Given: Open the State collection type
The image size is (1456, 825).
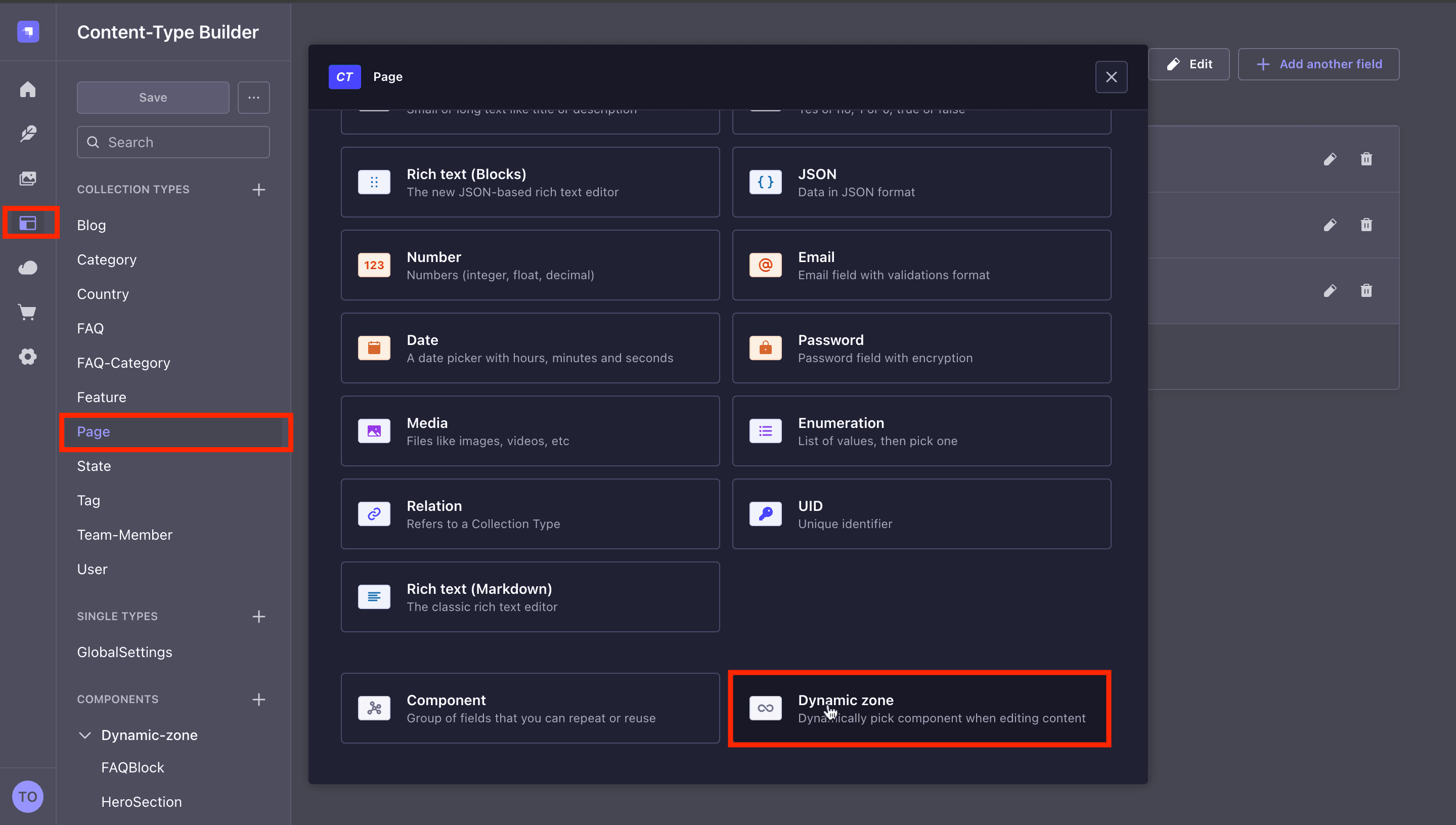Looking at the screenshot, I should coord(94,466).
